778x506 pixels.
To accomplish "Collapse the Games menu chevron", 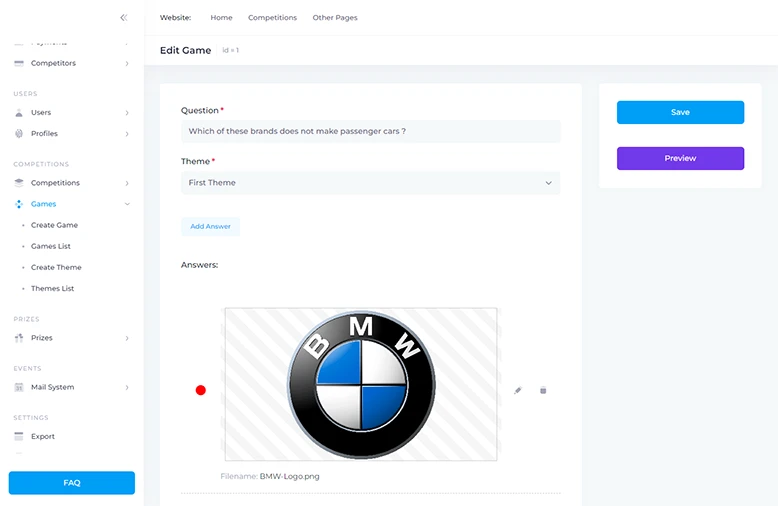I will click(127, 204).
